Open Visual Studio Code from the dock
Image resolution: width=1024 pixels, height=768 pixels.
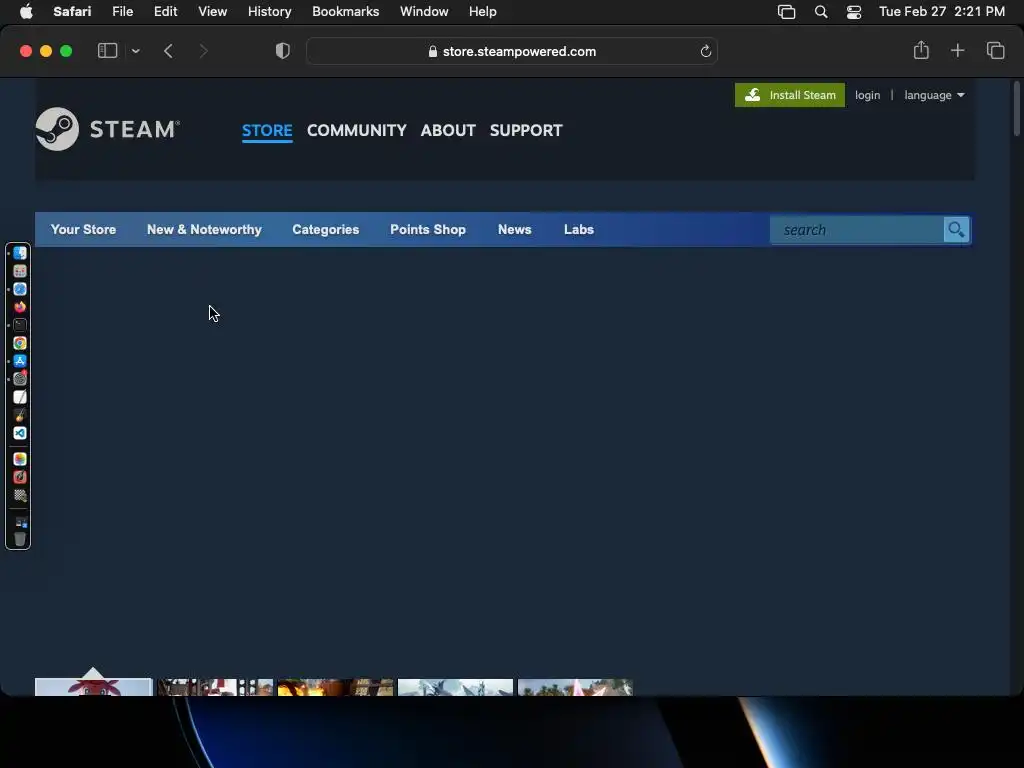coord(20,433)
